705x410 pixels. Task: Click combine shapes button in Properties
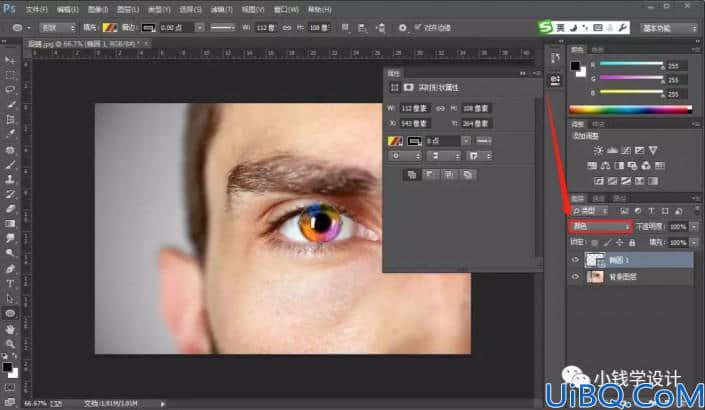tap(411, 174)
